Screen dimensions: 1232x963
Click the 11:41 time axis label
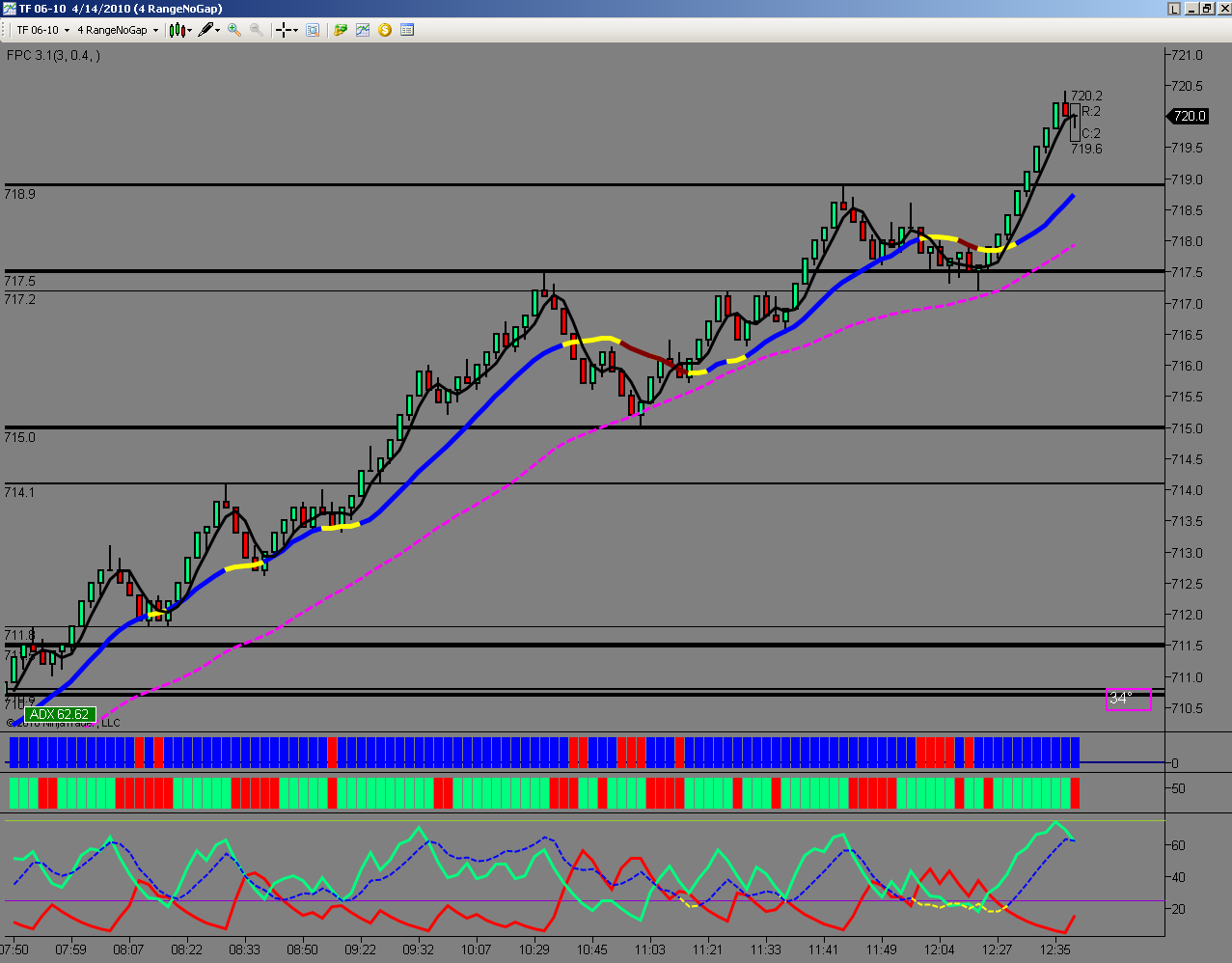point(823,949)
